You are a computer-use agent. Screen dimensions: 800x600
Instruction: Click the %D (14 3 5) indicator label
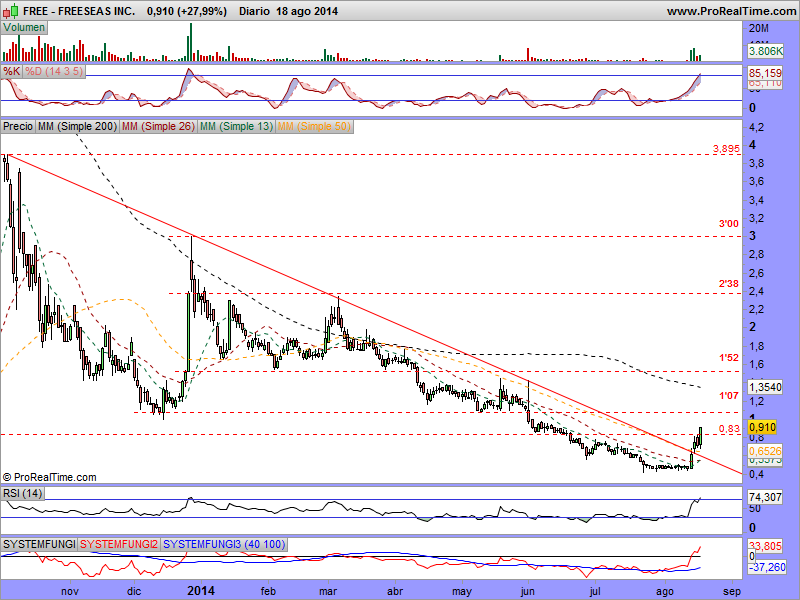(54, 71)
